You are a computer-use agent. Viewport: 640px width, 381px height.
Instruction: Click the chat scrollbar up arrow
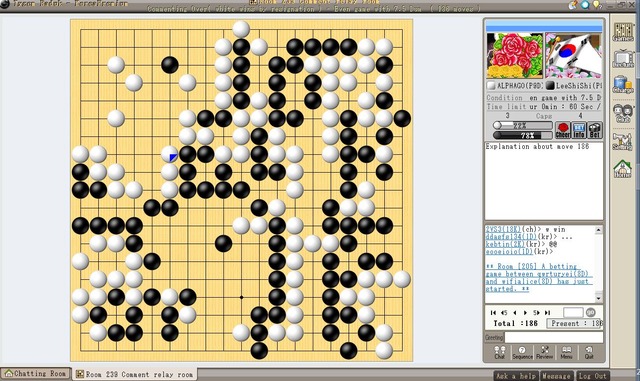(598, 230)
